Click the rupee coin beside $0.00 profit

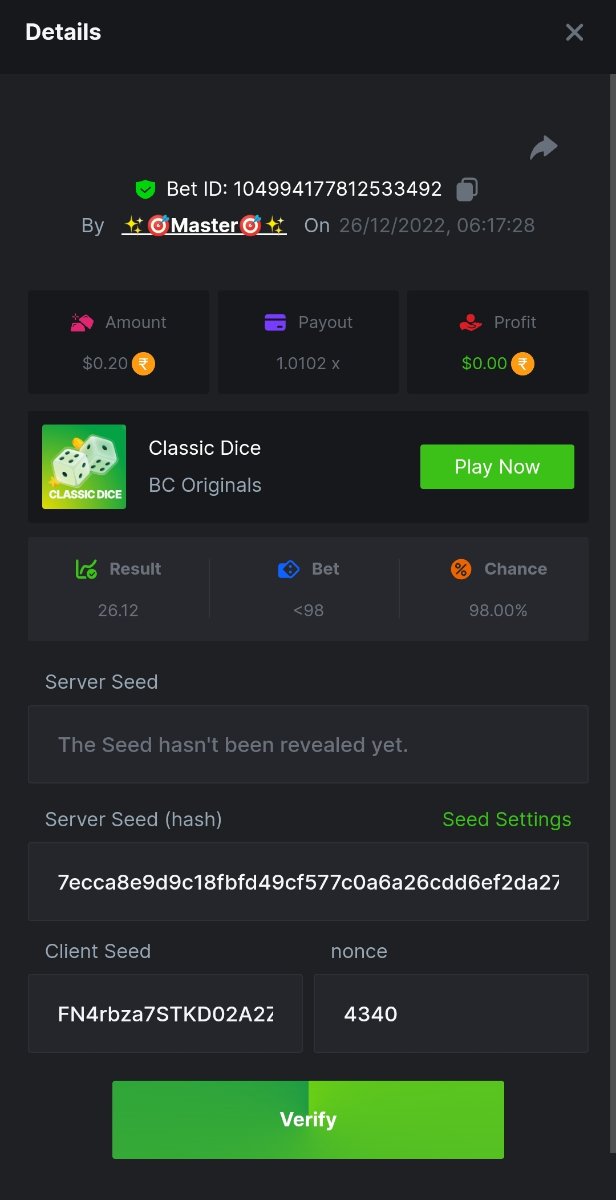[522, 363]
